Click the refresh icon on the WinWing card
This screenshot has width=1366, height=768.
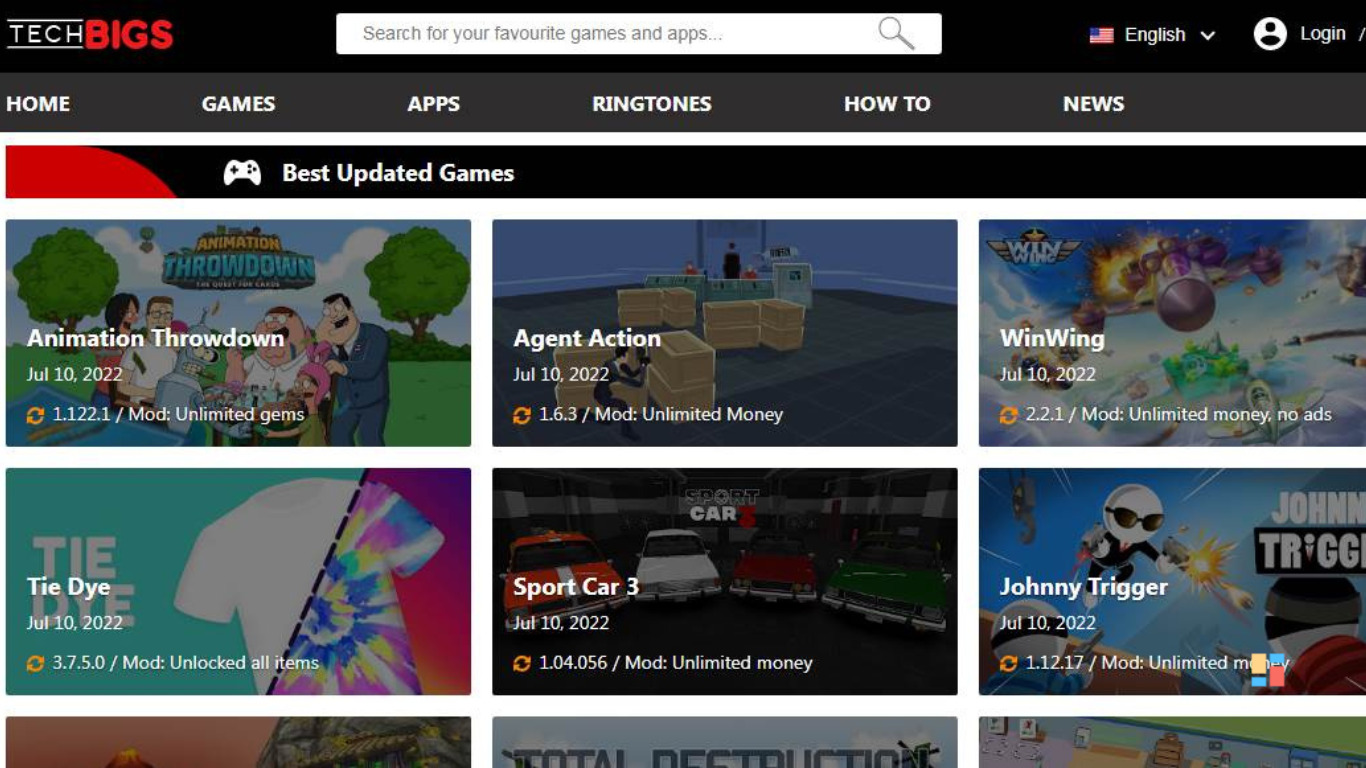tap(1009, 414)
